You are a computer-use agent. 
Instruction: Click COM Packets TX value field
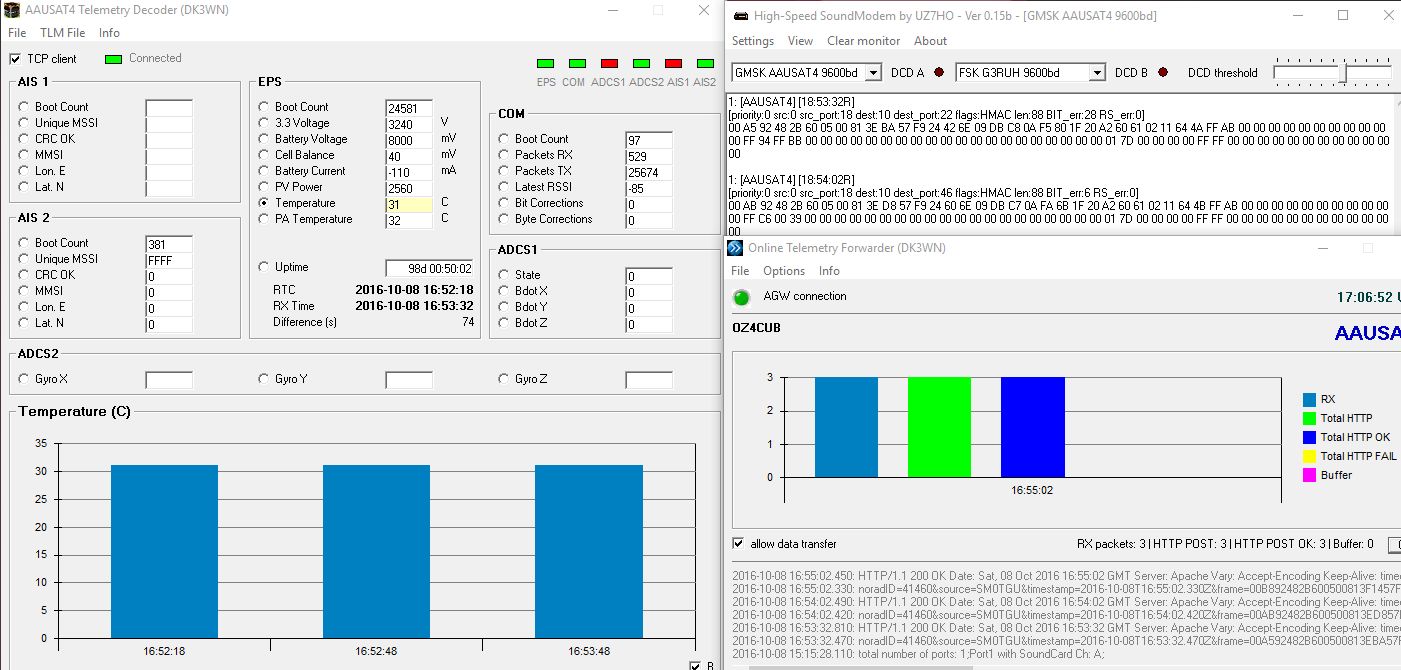click(649, 171)
